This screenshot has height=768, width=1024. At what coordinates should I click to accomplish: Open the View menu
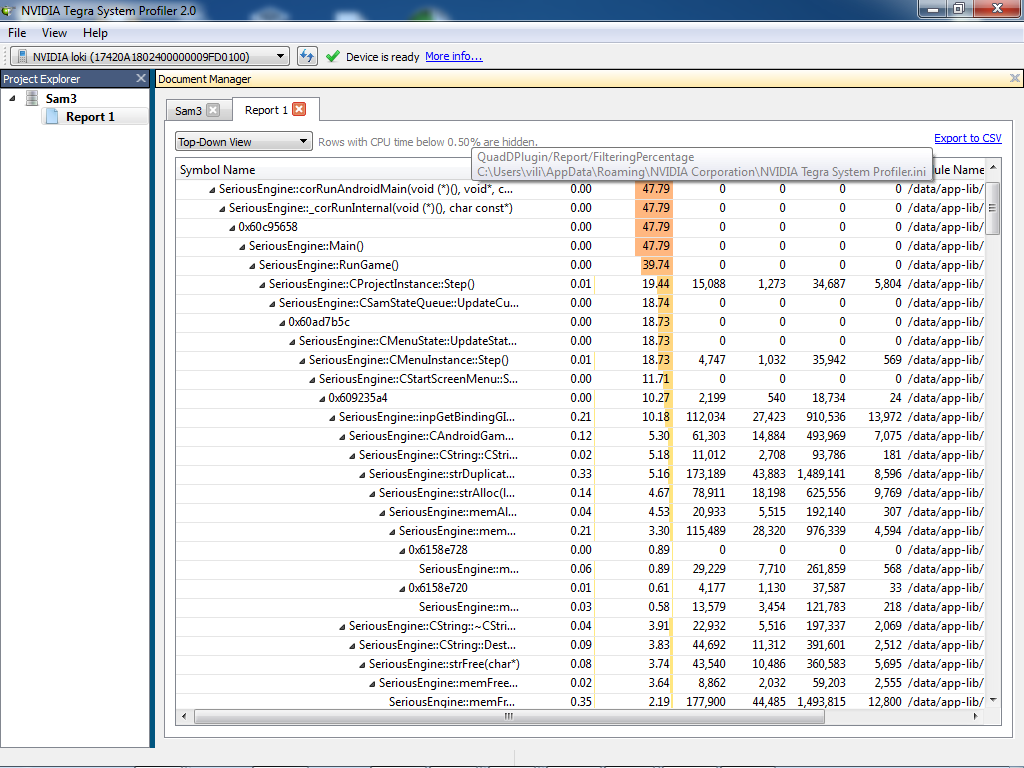pos(54,33)
